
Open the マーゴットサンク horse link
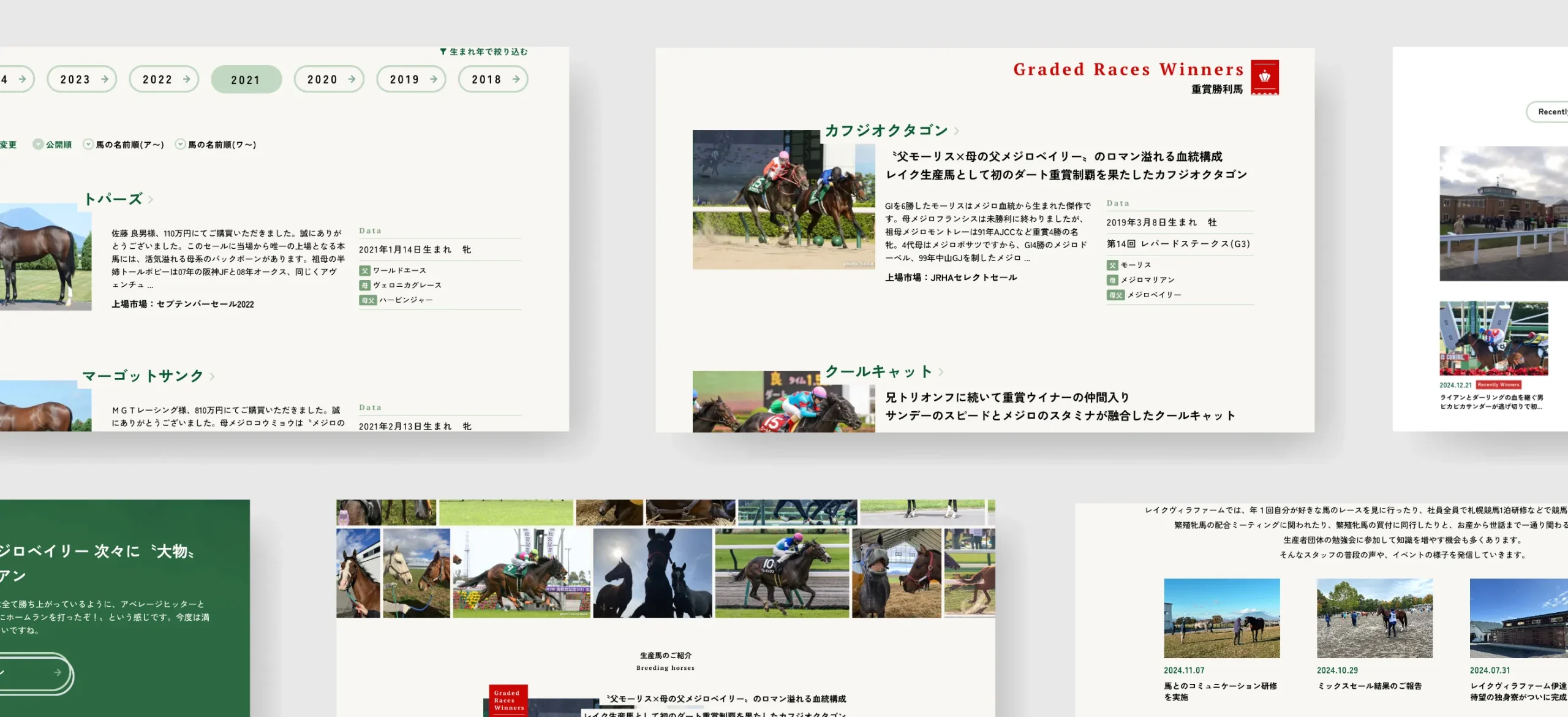143,376
